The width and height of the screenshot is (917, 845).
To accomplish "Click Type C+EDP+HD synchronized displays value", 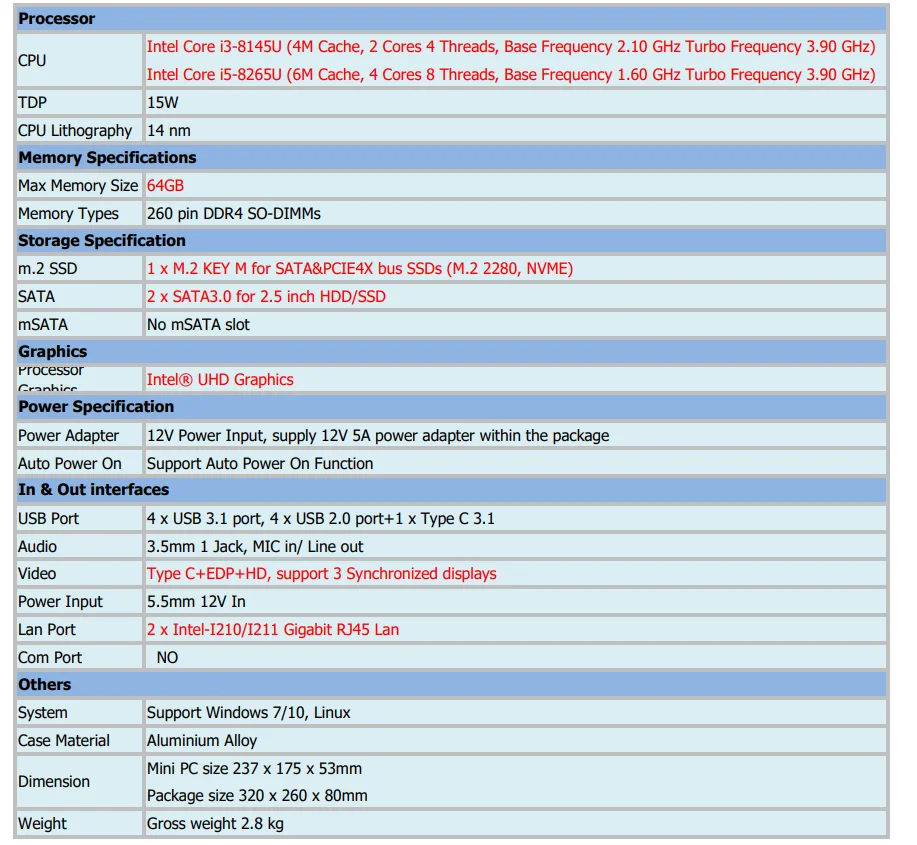I will pyautogui.click(x=322, y=574).
